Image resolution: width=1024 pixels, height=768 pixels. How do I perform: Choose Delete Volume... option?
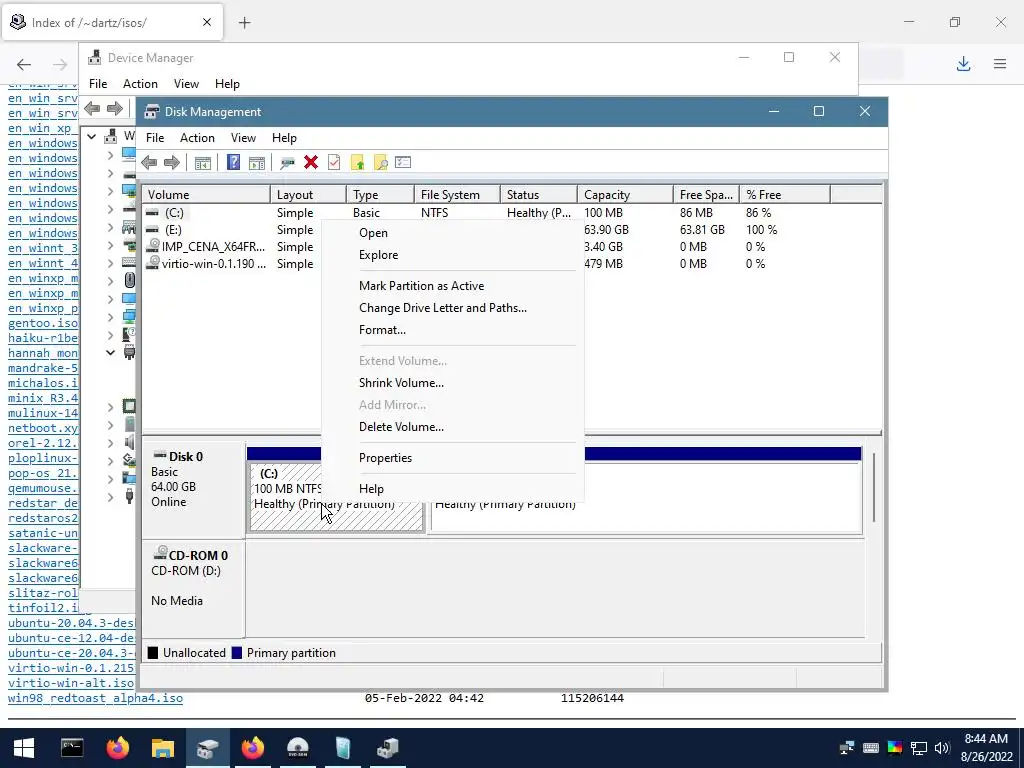[x=402, y=427]
